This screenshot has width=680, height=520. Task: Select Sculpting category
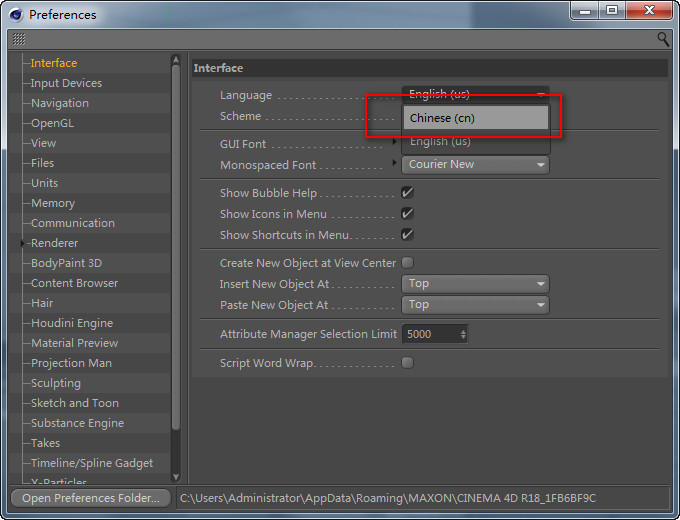click(56, 383)
